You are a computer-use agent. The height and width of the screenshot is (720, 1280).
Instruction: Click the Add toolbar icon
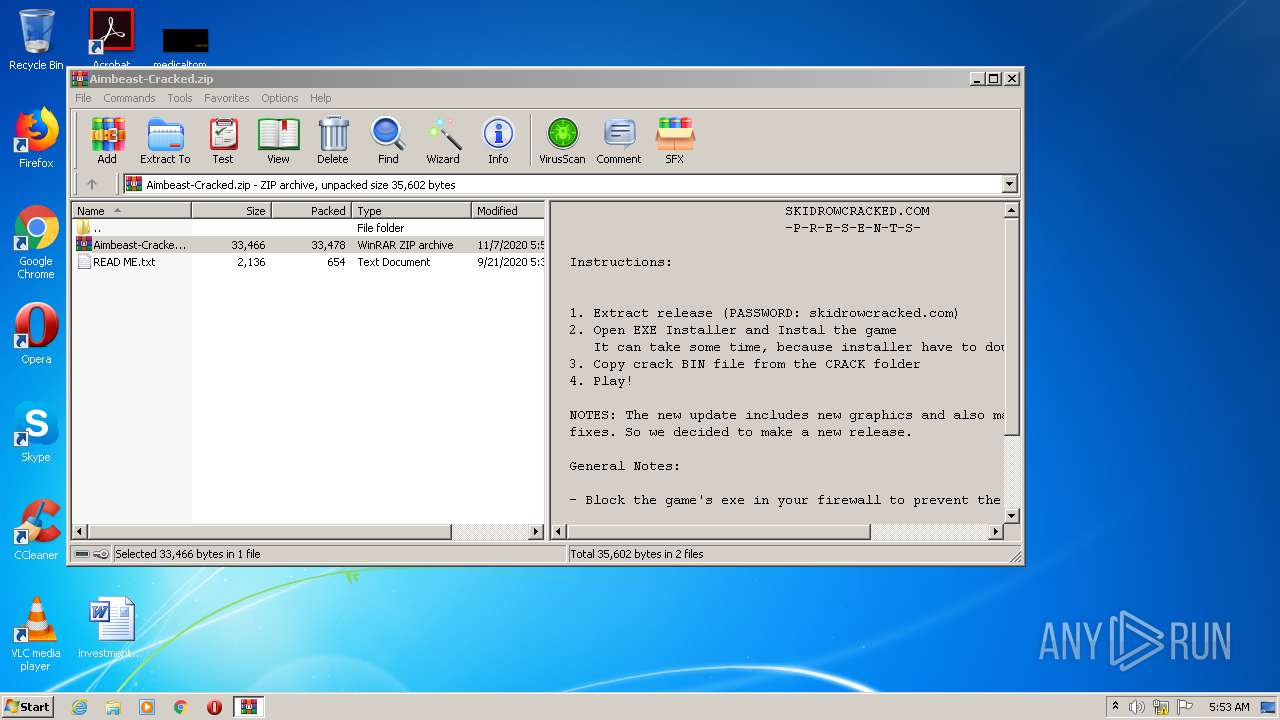[x=107, y=140]
